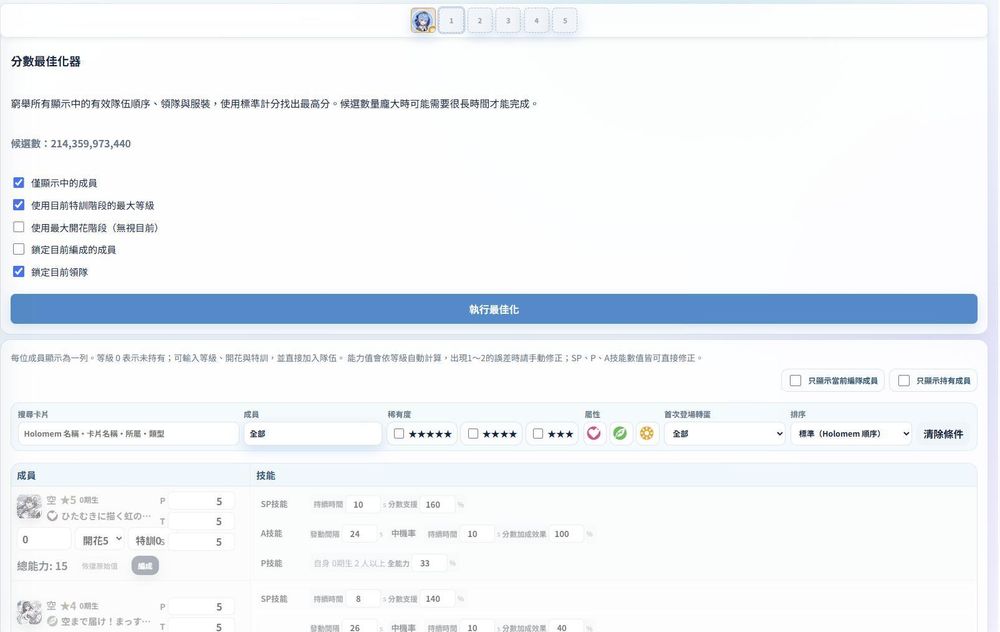Uncheck 鎖定目前領隊 checkbox

point(19,272)
